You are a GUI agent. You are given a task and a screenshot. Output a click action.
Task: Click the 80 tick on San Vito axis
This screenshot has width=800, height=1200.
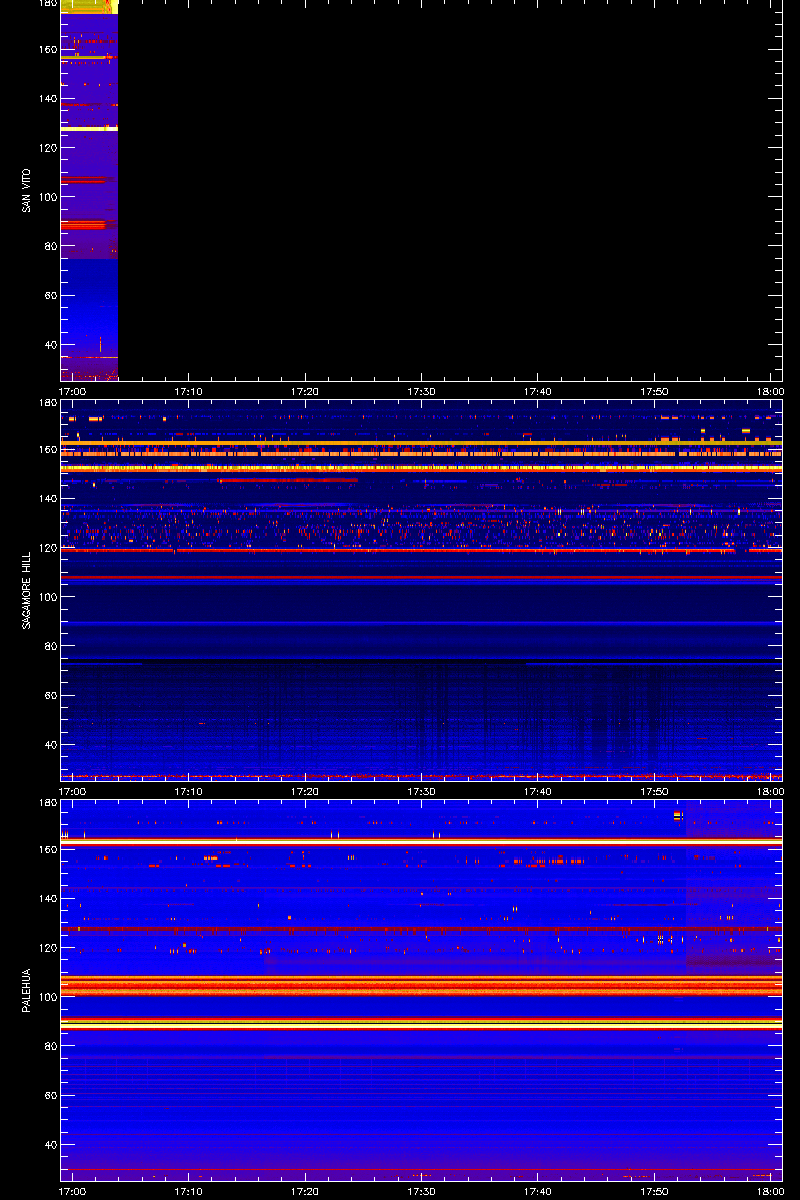(49, 246)
